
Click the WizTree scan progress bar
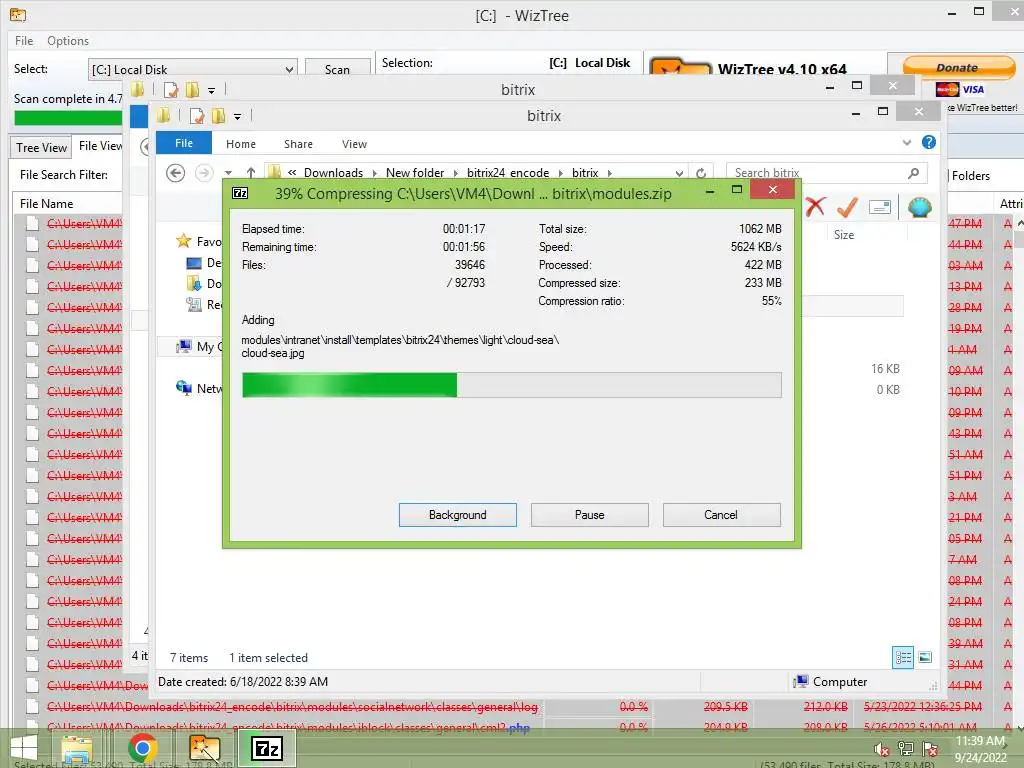[x=68, y=118]
